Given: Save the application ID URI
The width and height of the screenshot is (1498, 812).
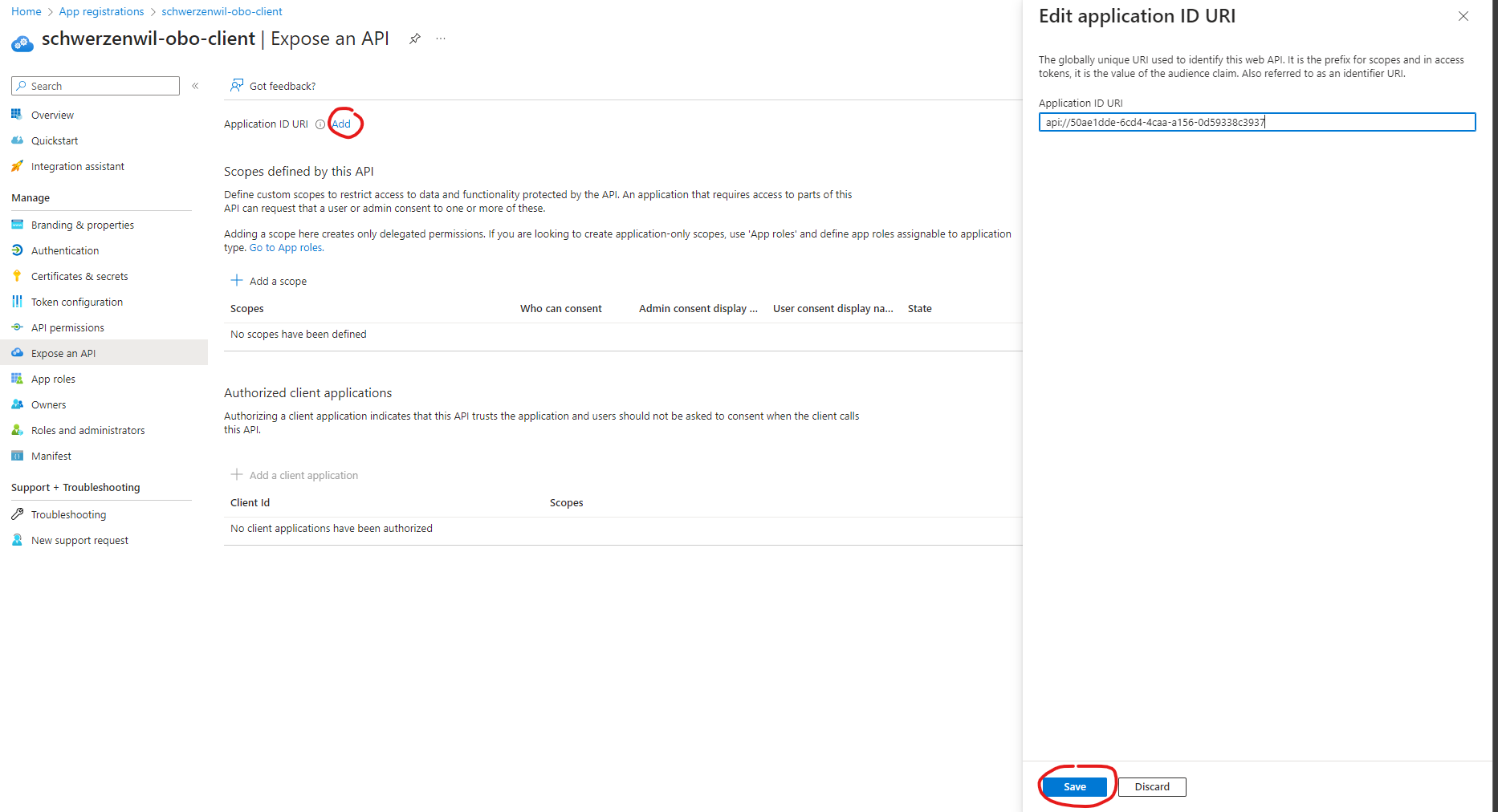Looking at the screenshot, I should (x=1074, y=786).
